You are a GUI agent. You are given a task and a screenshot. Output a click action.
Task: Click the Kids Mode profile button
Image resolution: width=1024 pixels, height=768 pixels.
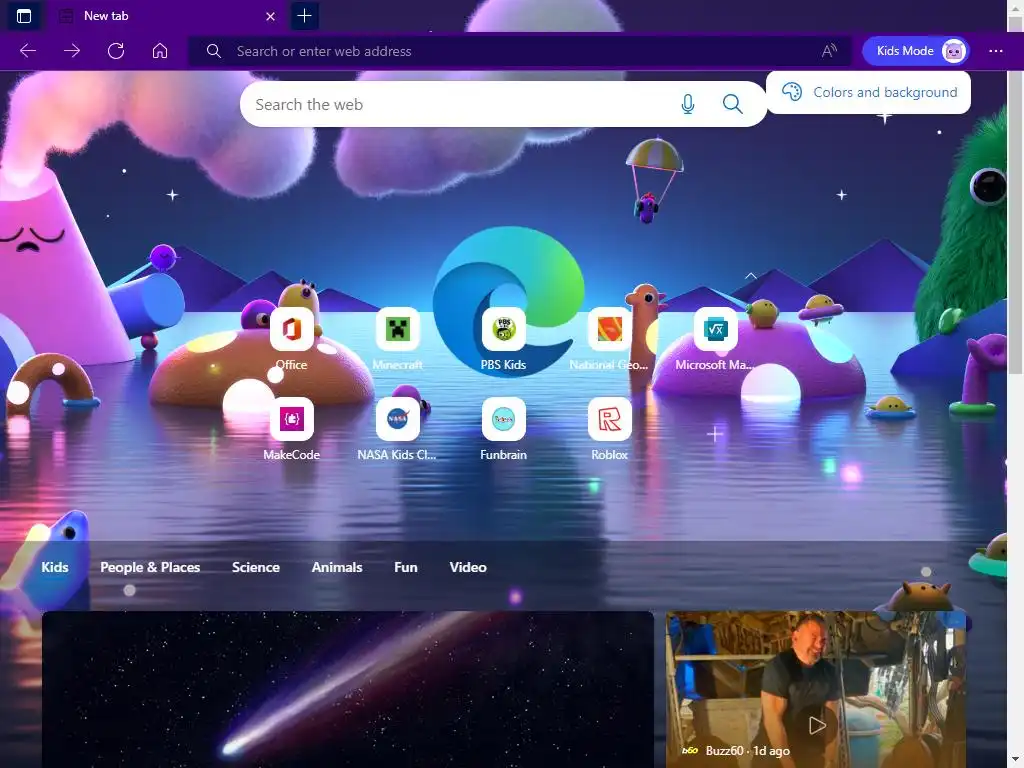pos(915,51)
